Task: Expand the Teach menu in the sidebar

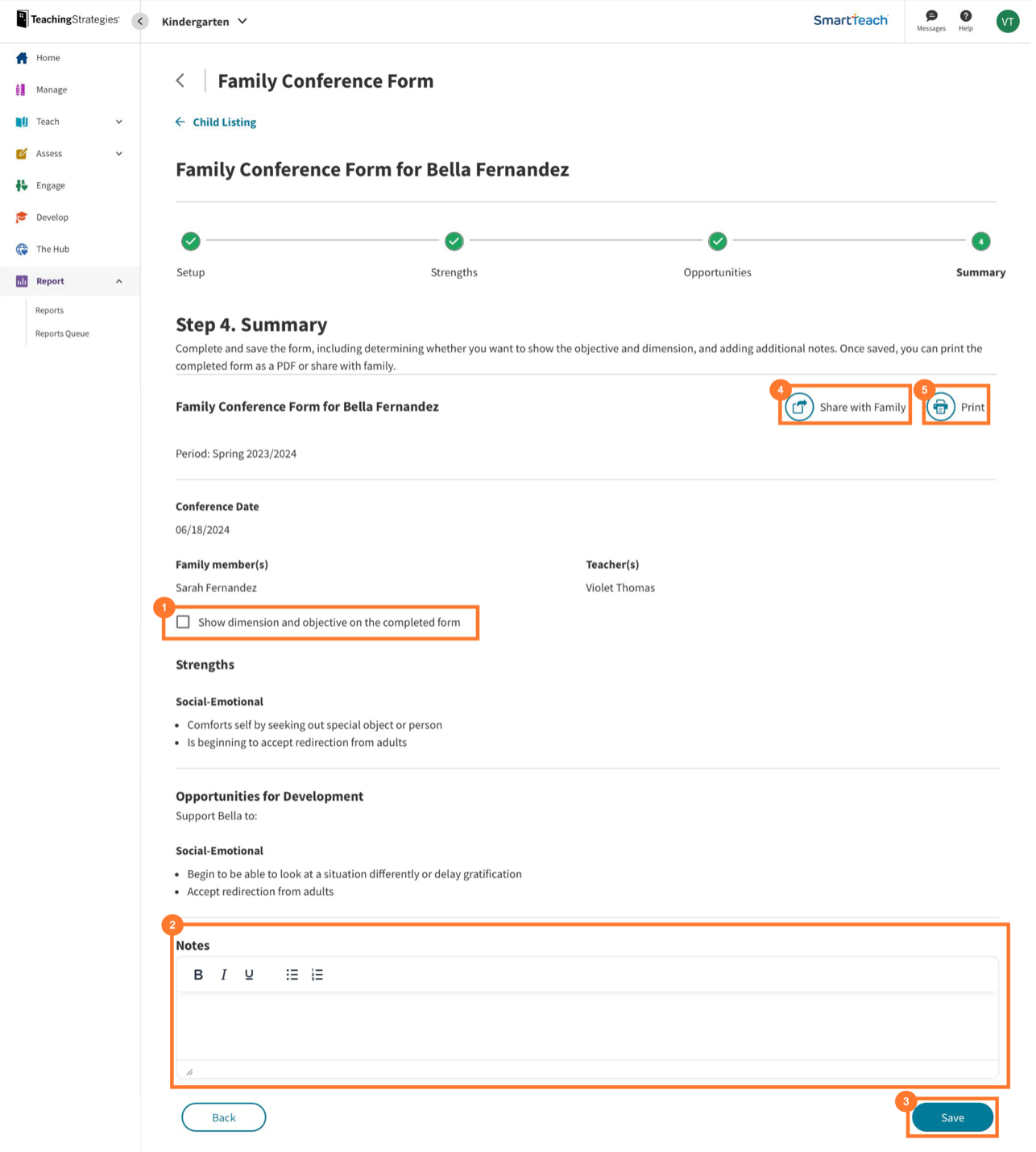Action: point(119,121)
